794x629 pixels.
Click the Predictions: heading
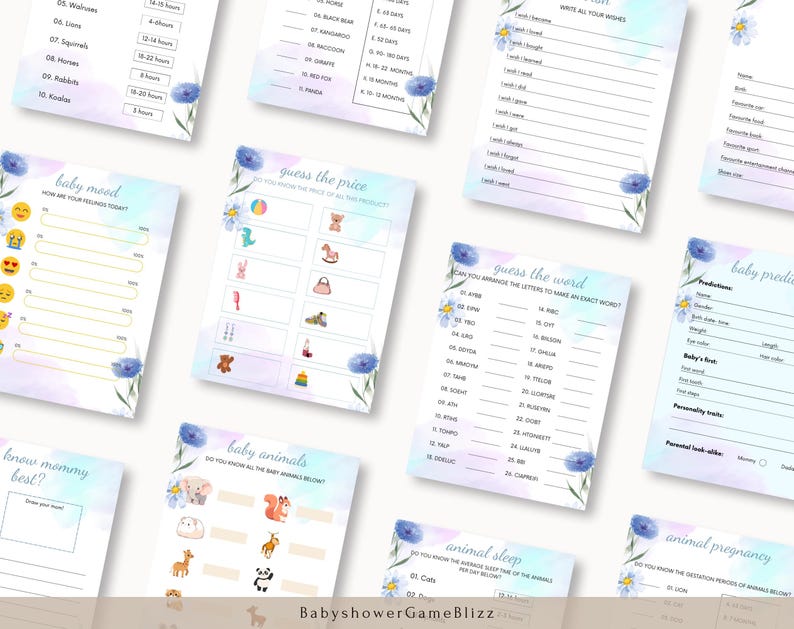pyautogui.click(x=716, y=284)
